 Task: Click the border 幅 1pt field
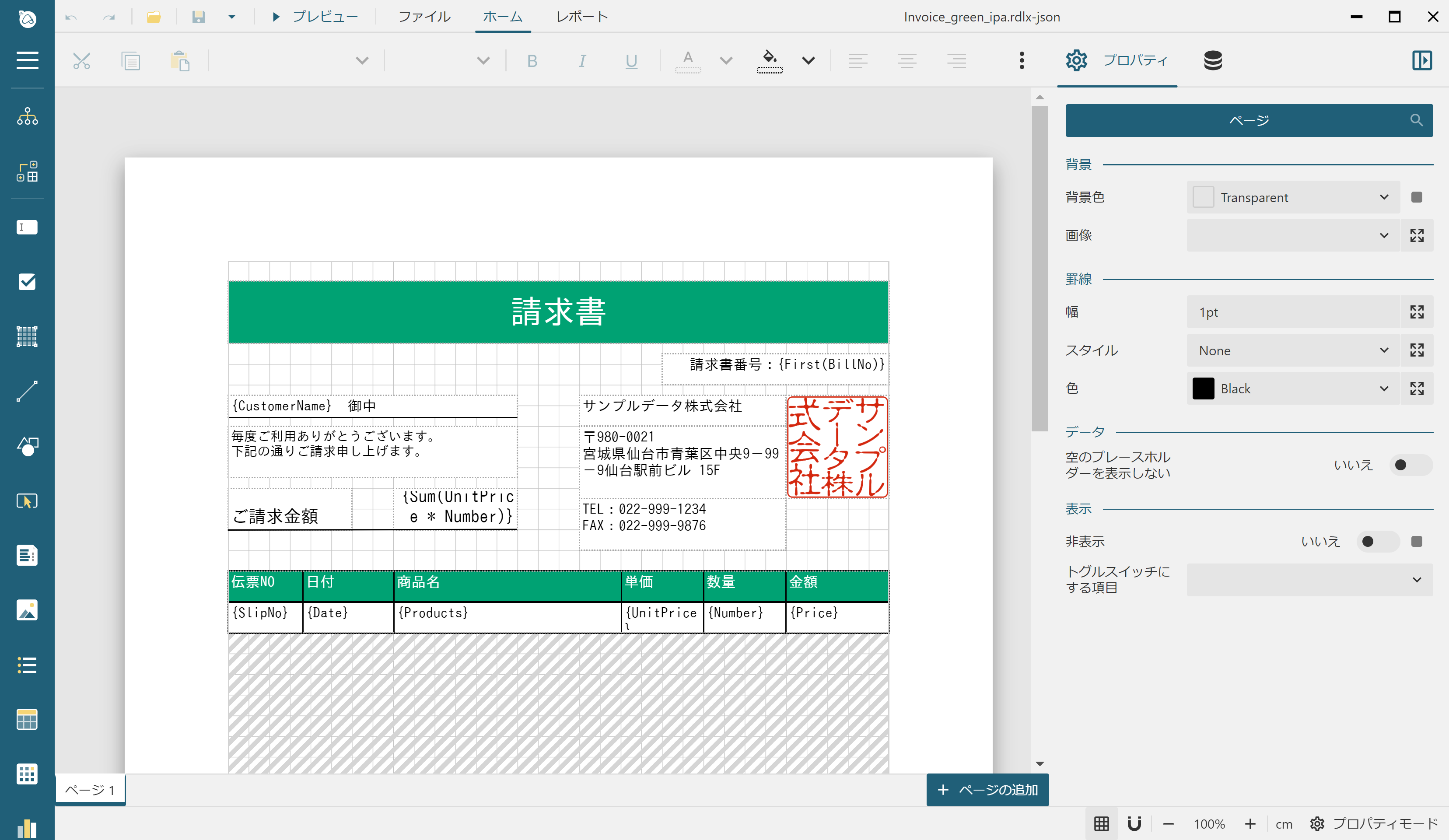click(1293, 312)
